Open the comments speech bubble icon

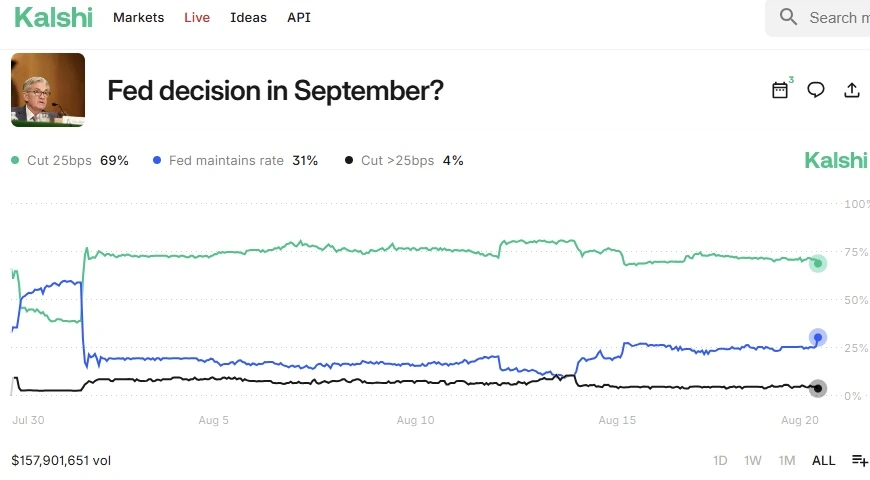pyautogui.click(x=816, y=90)
